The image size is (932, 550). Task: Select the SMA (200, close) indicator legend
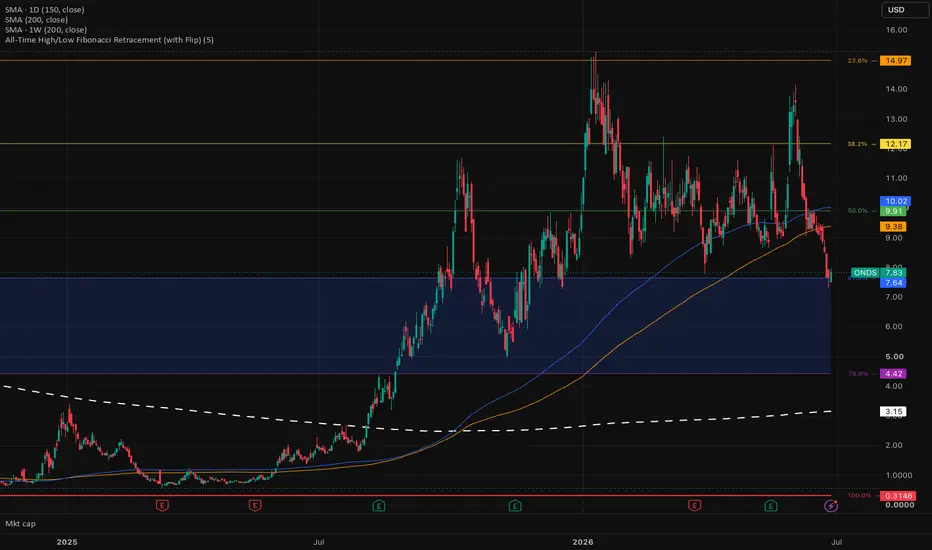point(36,20)
